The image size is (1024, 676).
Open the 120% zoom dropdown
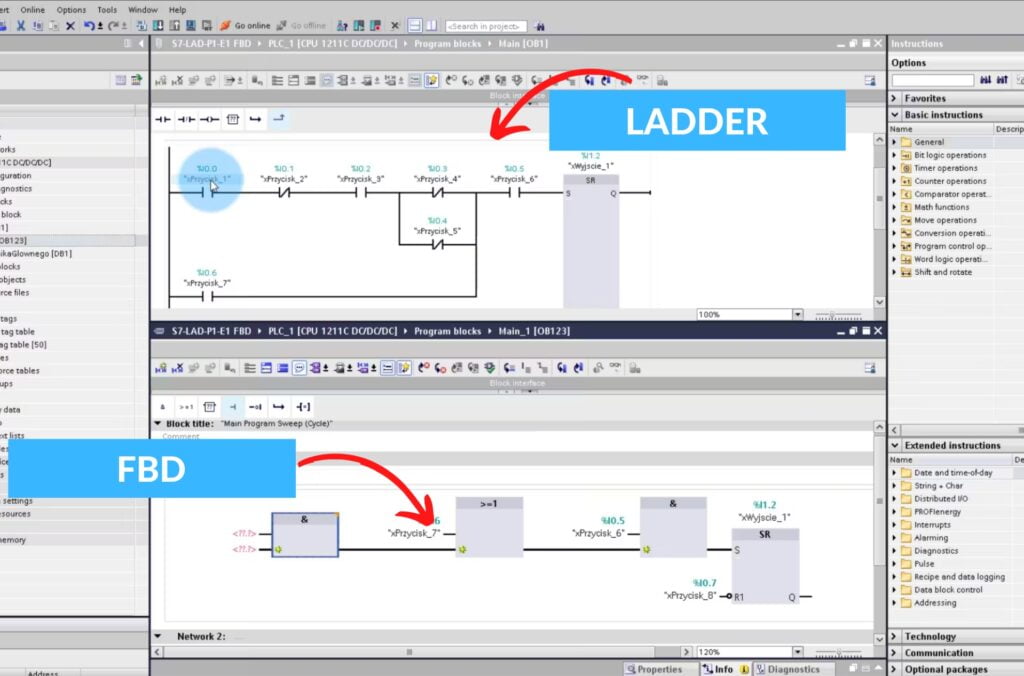click(x=796, y=652)
